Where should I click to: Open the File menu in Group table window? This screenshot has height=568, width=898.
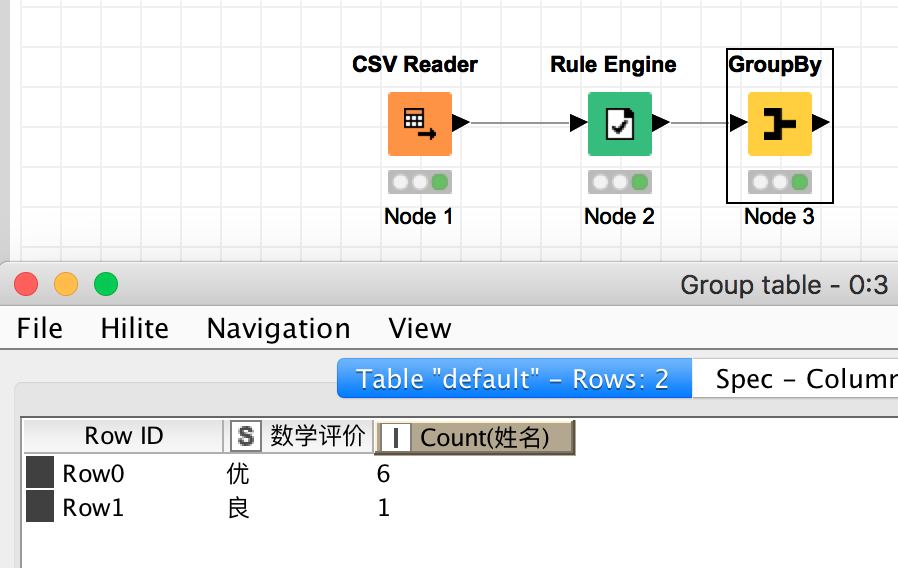(x=40, y=329)
